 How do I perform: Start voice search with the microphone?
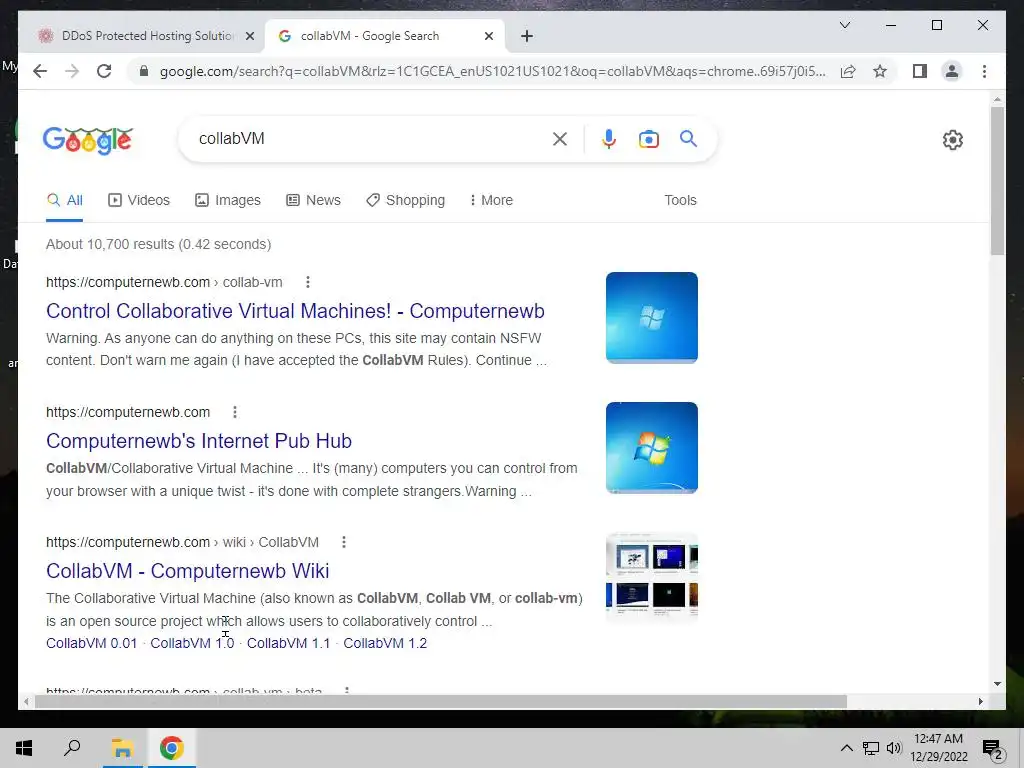tap(609, 139)
